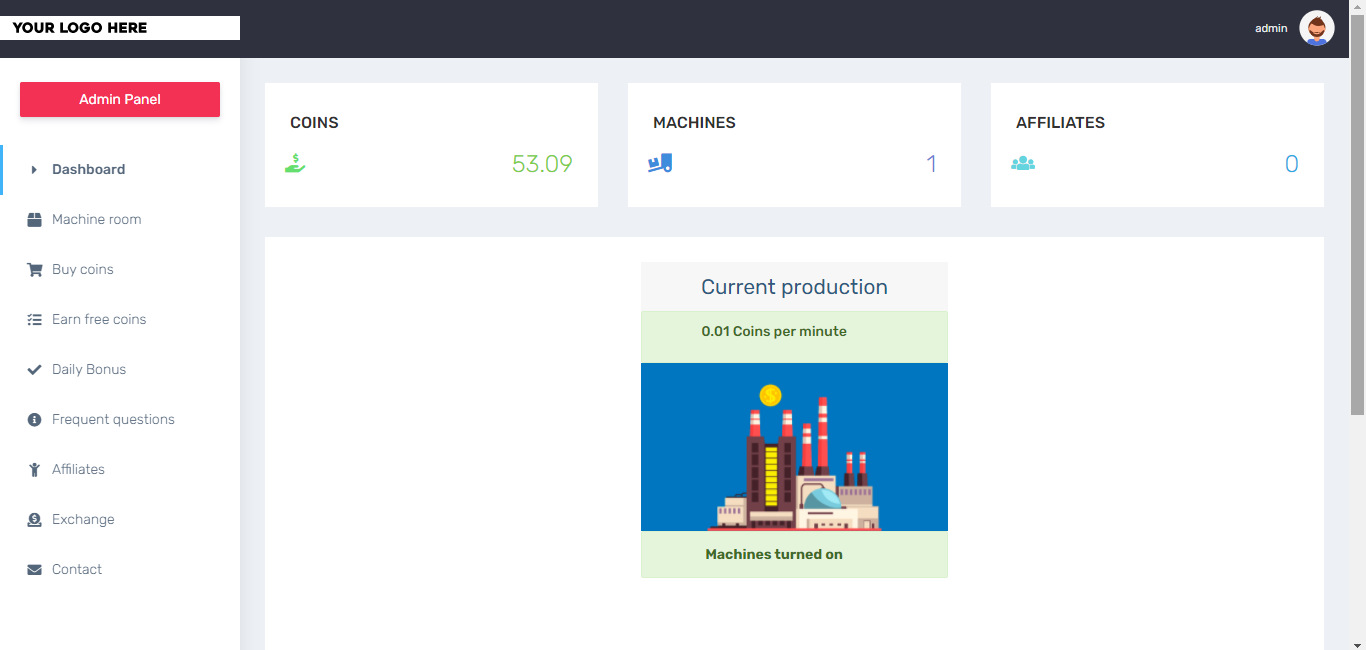Open the Exchange page
Image resolution: width=1366 pixels, height=650 pixels.
click(x=120, y=520)
